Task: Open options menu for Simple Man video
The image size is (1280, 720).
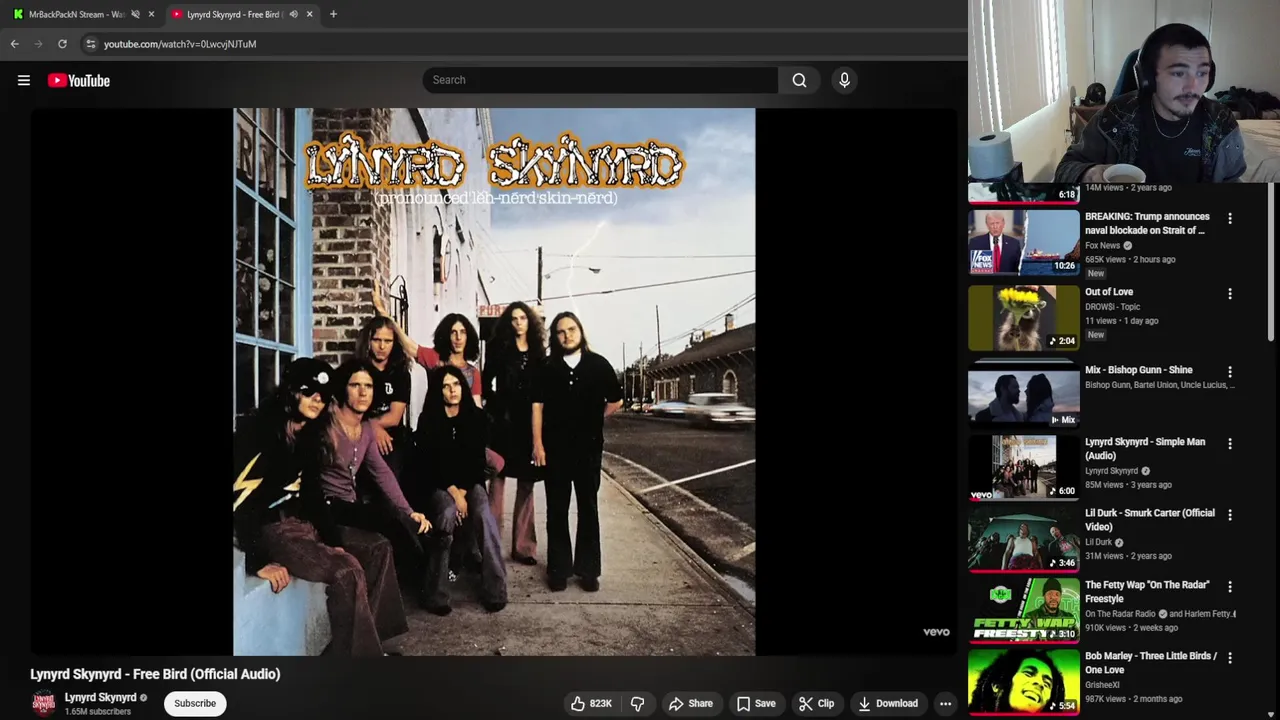Action: click(x=1230, y=443)
